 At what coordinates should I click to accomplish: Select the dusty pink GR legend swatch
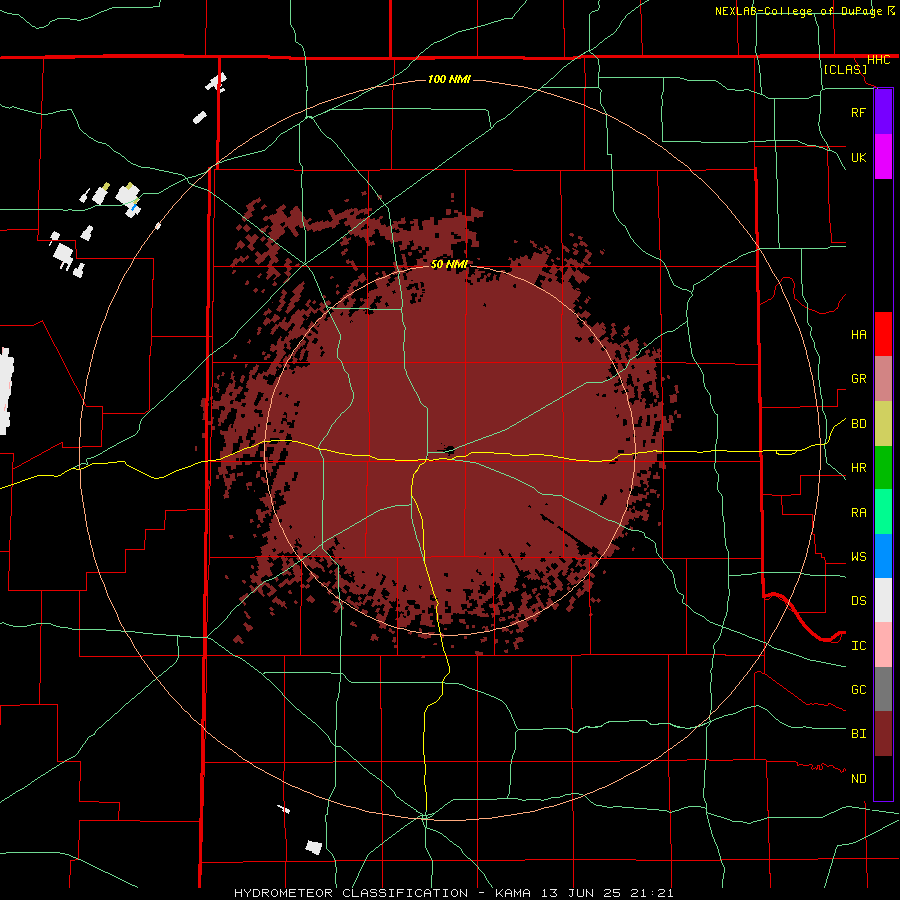click(883, 379)
